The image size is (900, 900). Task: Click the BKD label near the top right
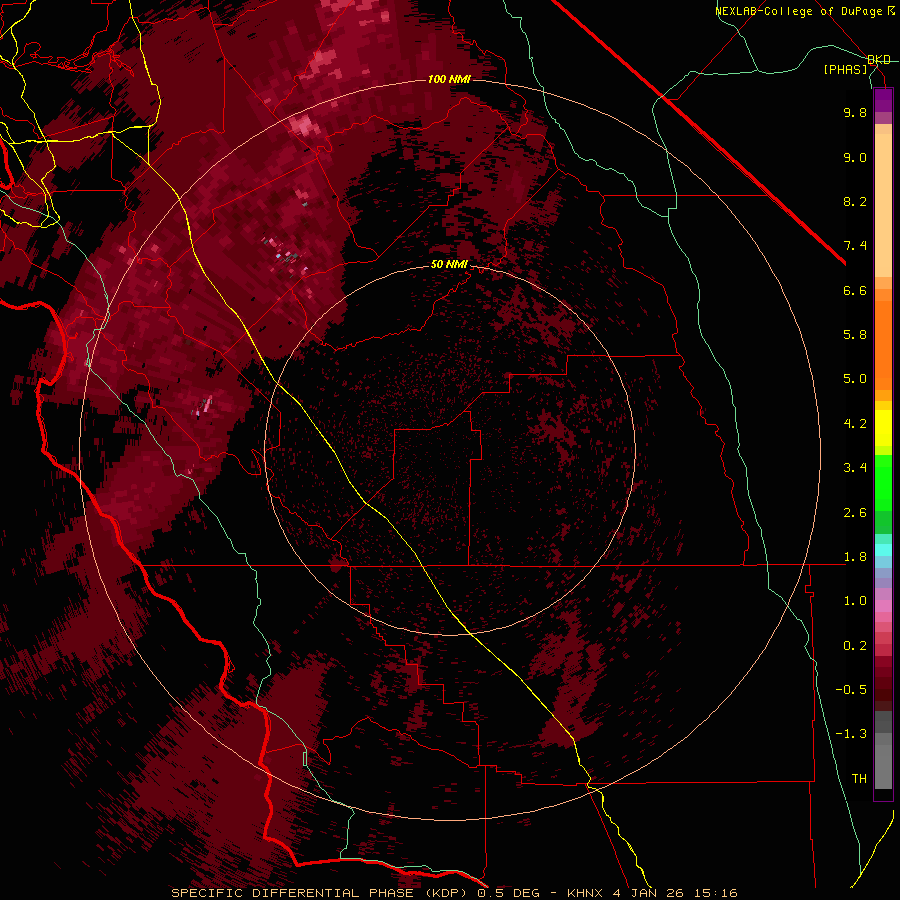click(x=879, y=60)
